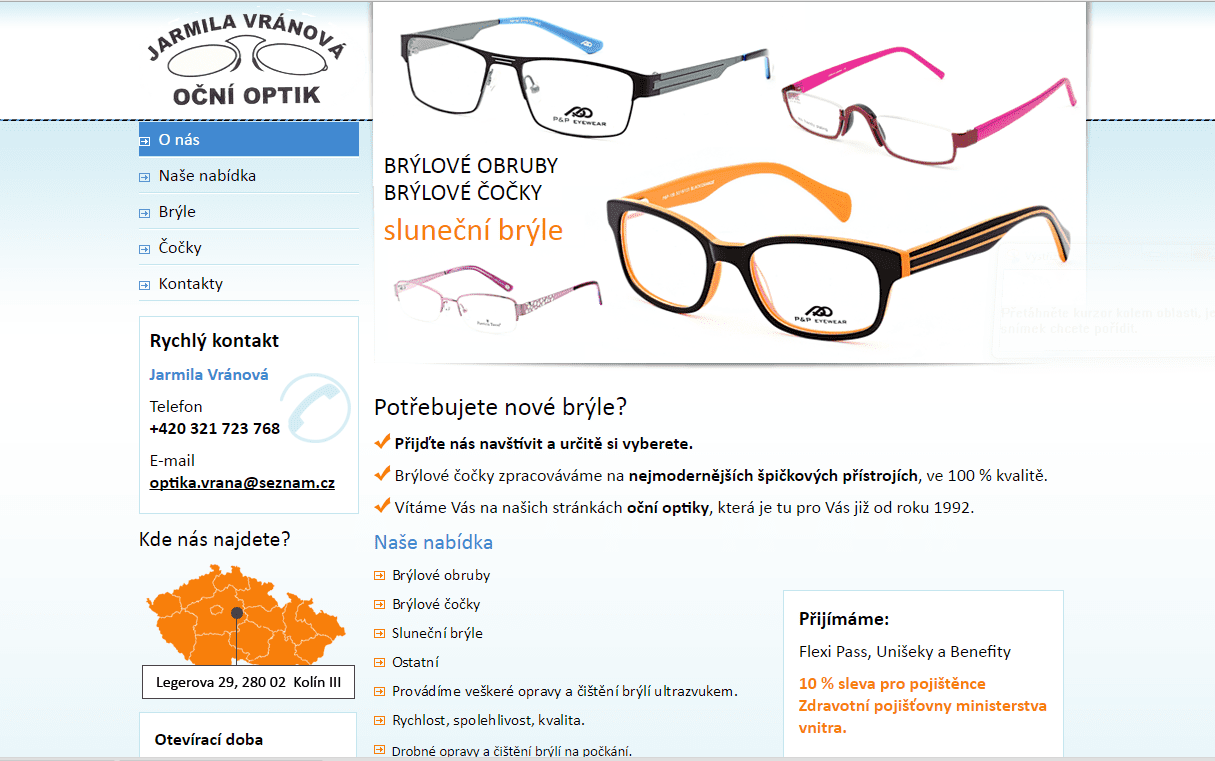The width and height of the screenshot is (1215, 761).
Task: Follow the Brýlové čočky list link
Action: tap(436, 604)
